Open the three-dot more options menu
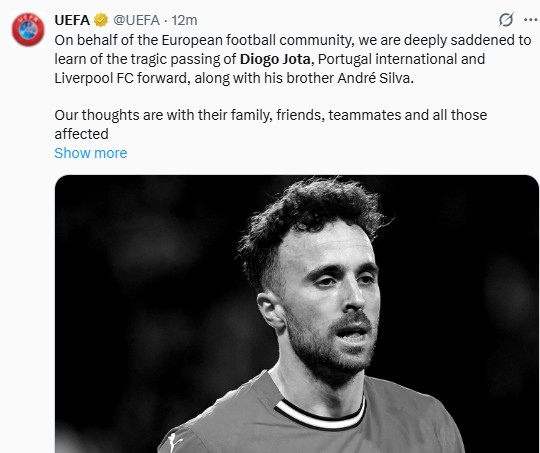Viewport: 540px width, 453px height. pos(530,20)
